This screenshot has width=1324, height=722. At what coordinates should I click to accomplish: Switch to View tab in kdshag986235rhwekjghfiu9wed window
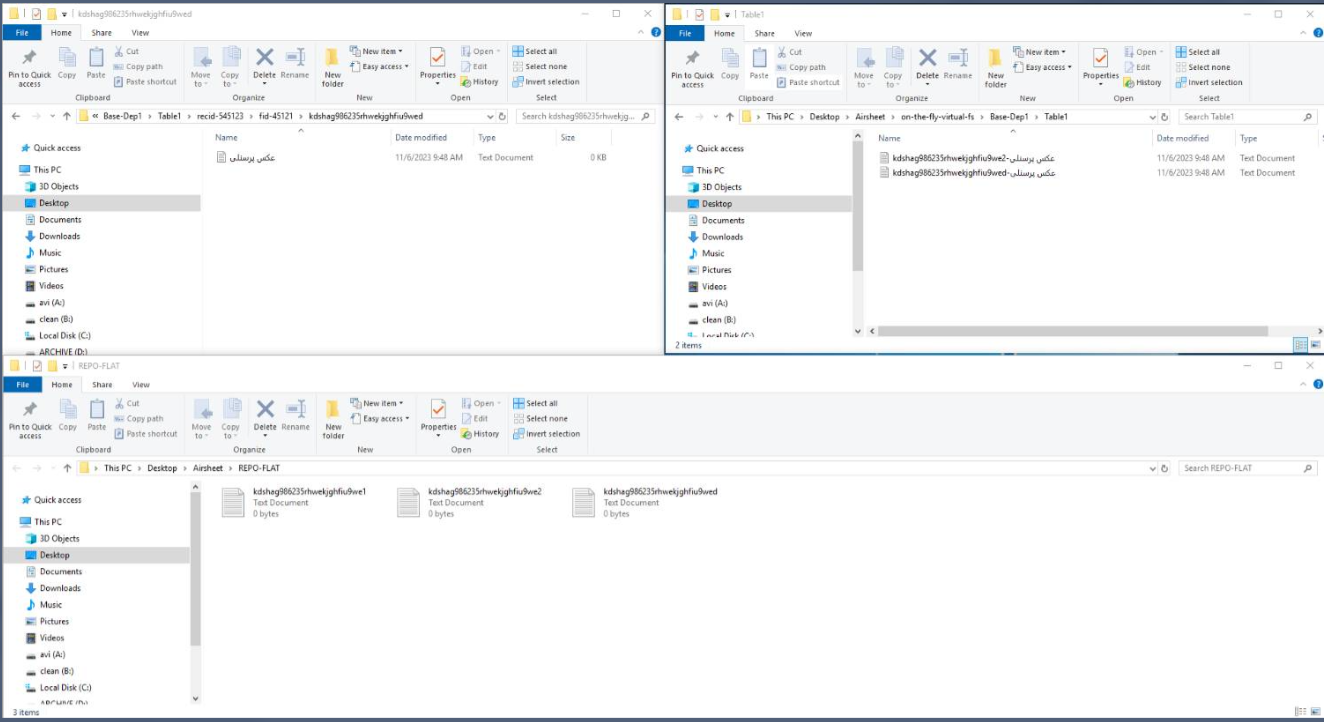click(140, 32)
